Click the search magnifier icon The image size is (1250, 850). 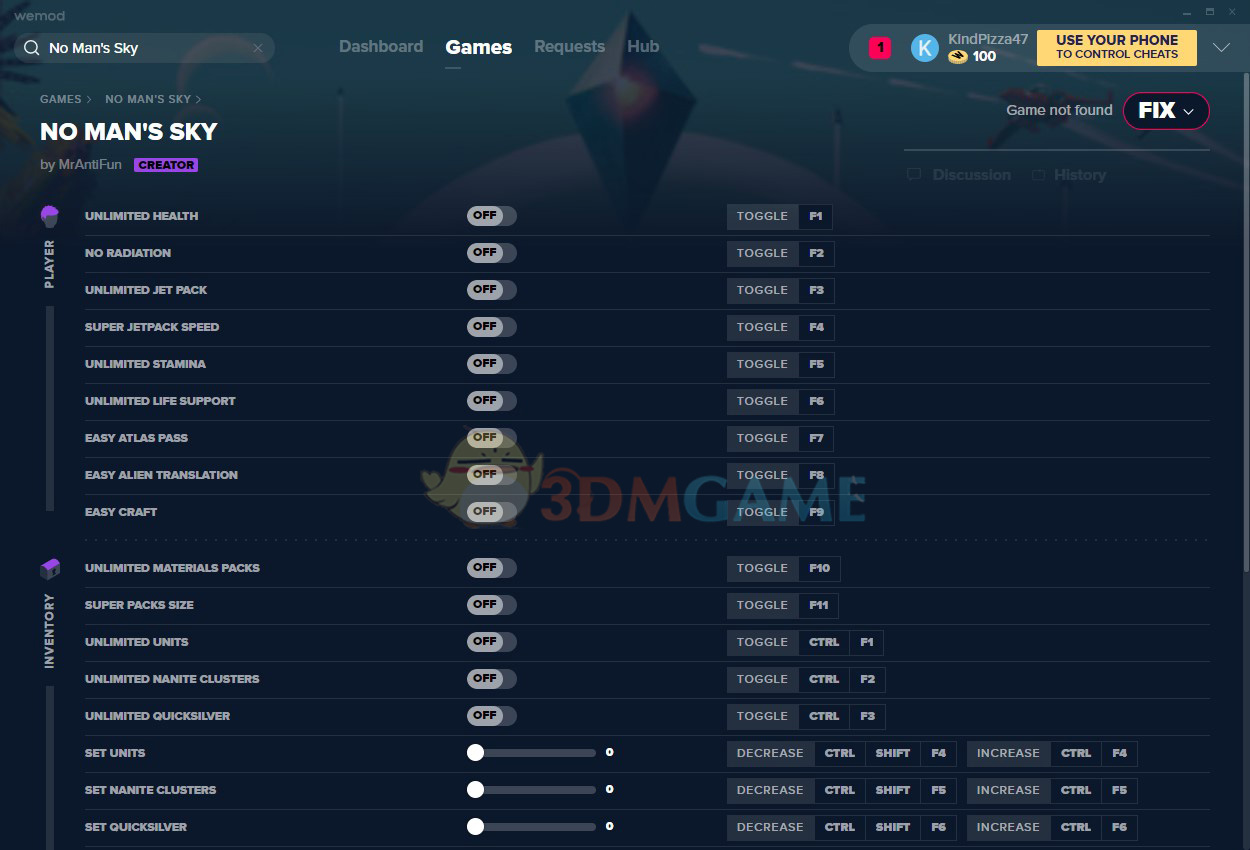[32, 48]
